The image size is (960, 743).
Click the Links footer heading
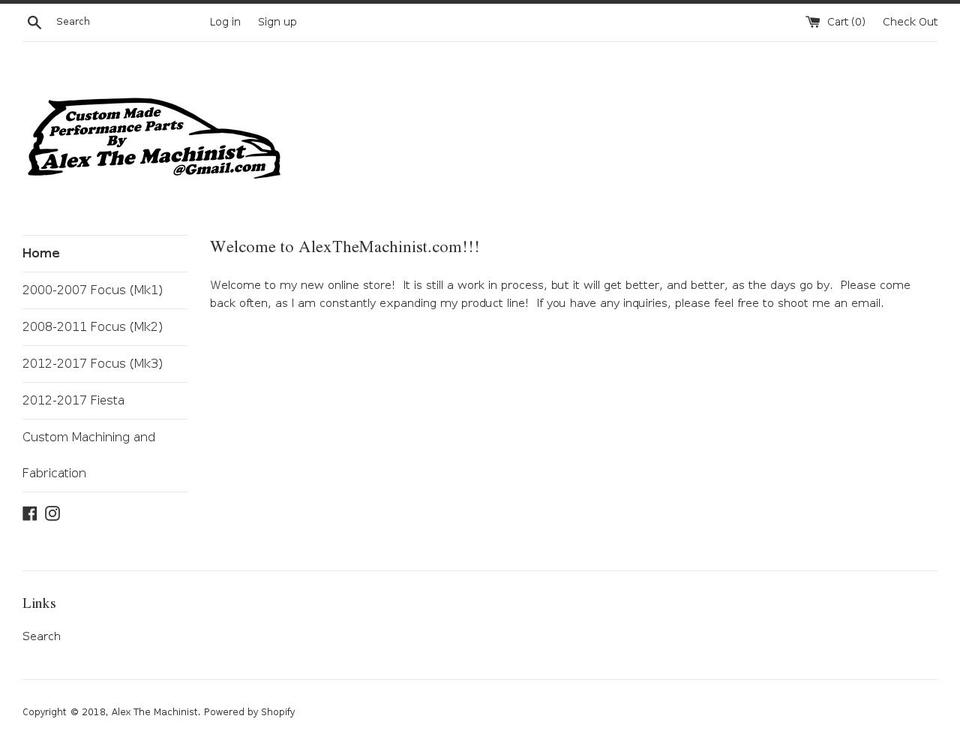[39, 603]
